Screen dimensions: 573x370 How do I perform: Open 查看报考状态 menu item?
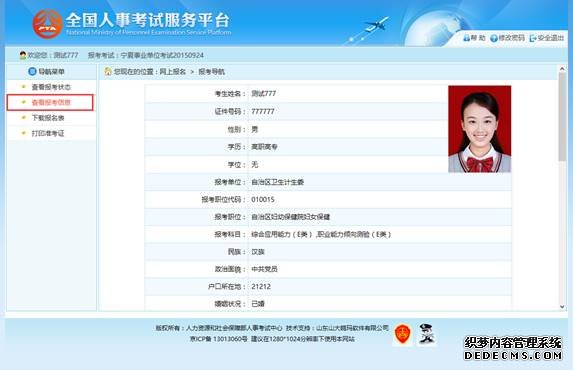[51, 87]
